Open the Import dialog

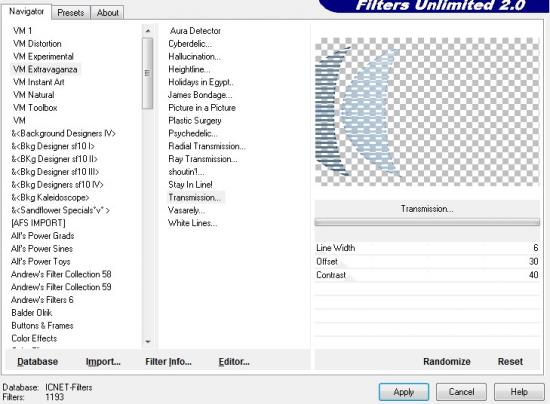pyautogui.click(x=103, y=362)
